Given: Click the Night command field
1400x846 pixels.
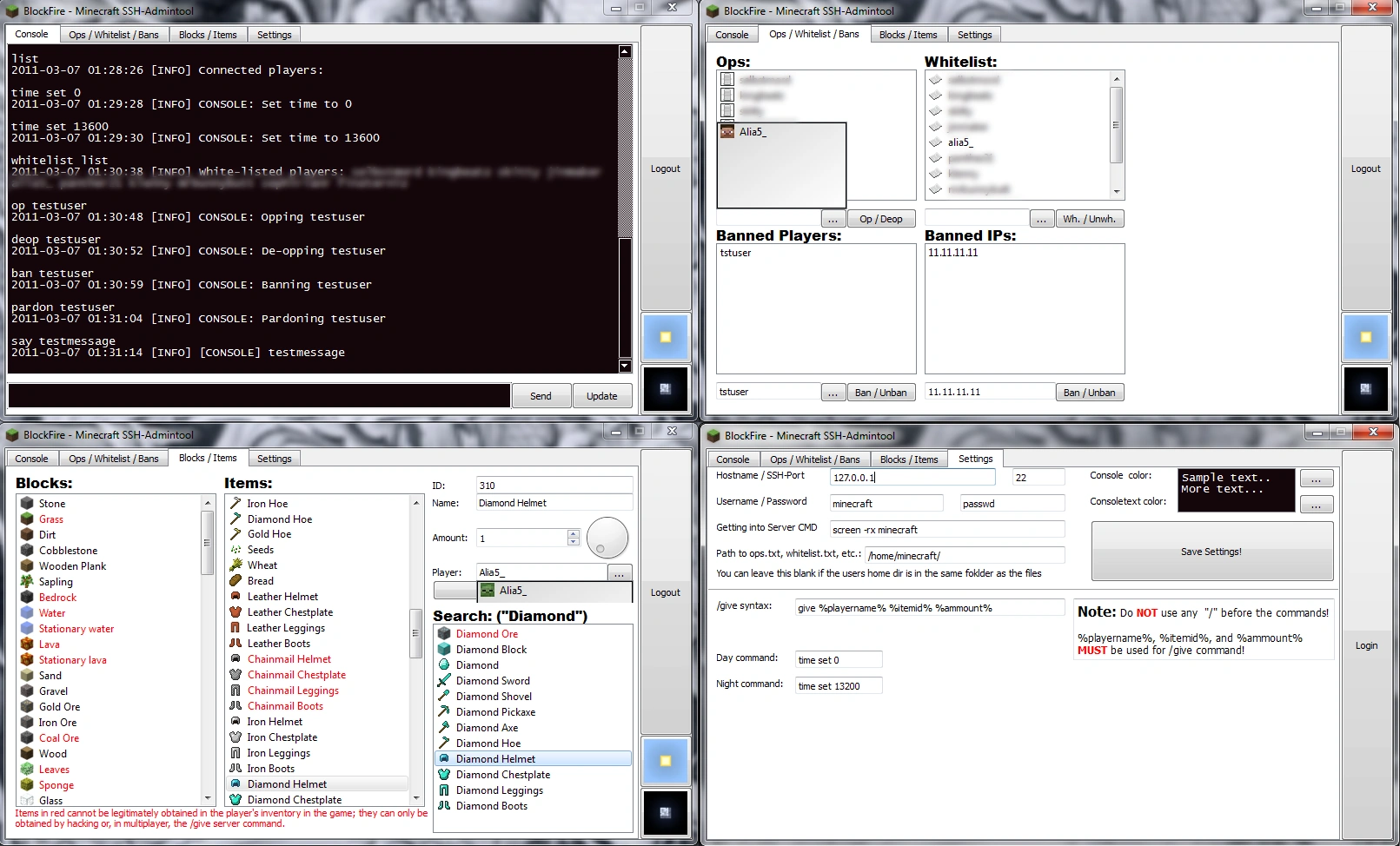Looking at the screenshot, I should point(839,686).
